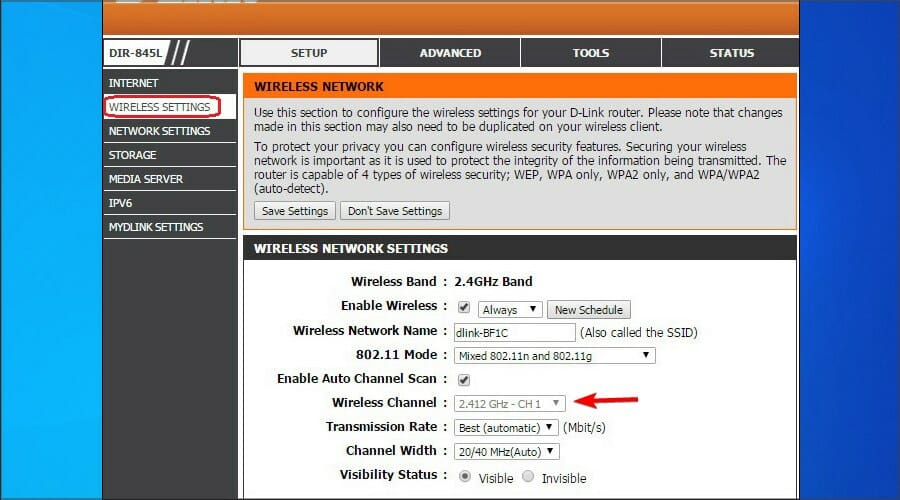Toggle the Enable Wireless checkbox
Screen dimensions: 900x500
464,307
